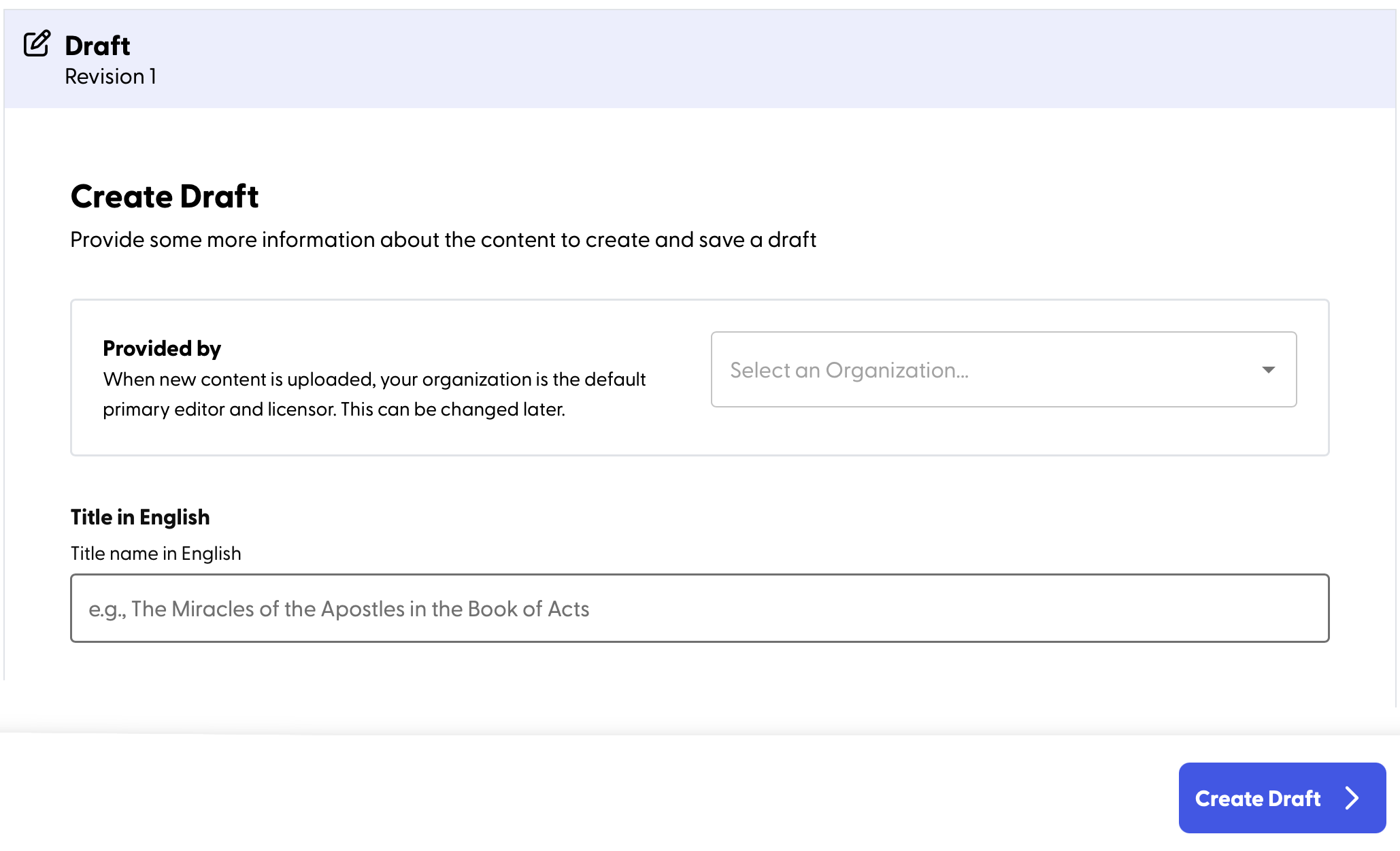The height and width of the screenshot is (851, 1400).
Task: Click the Draft pencil-edit icon
Action: click(37, 44)
